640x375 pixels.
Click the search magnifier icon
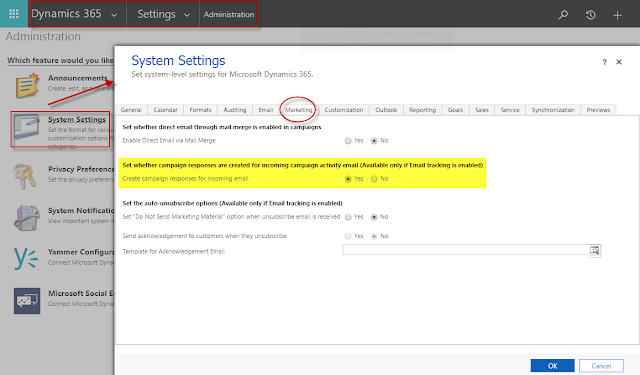(563, 15)
